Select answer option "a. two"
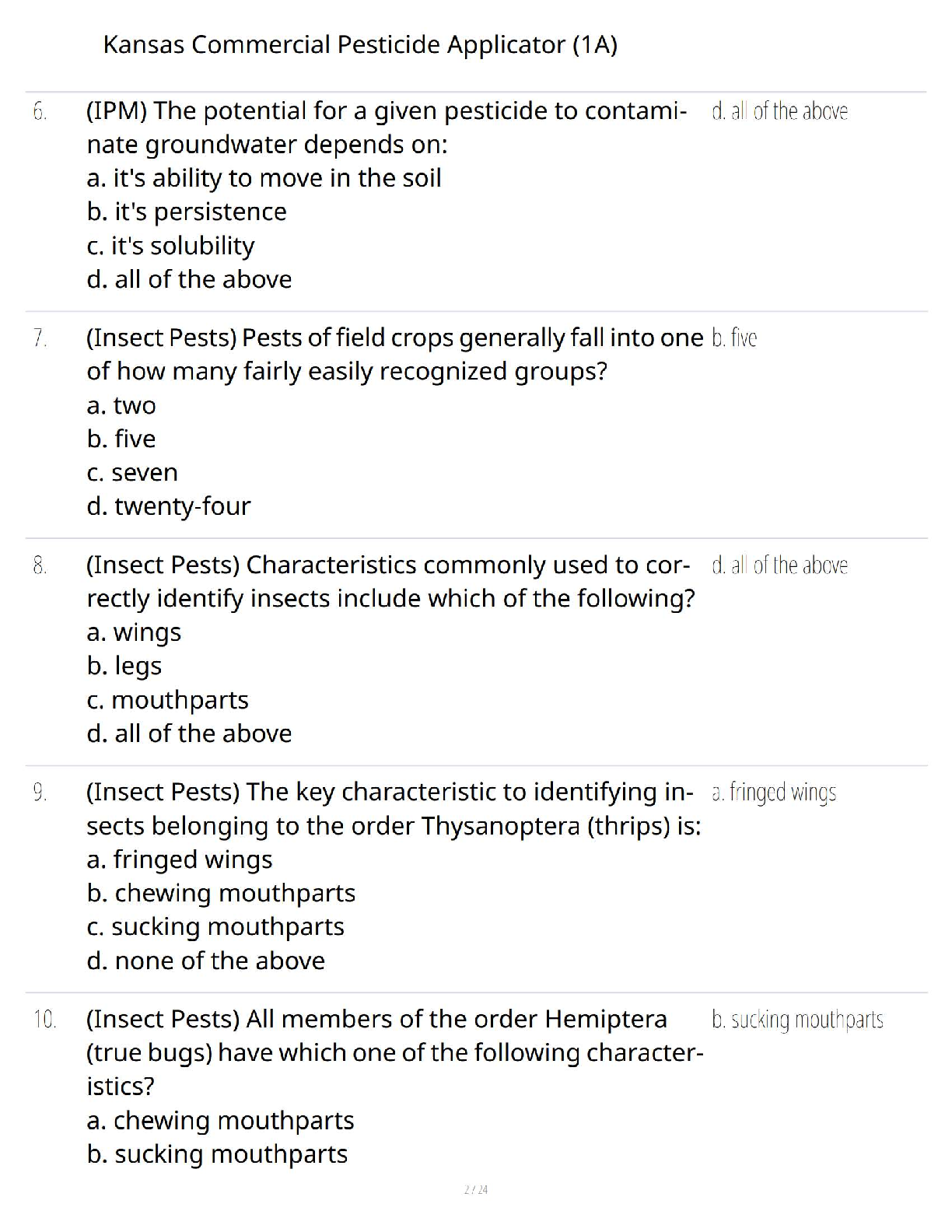 121,405
